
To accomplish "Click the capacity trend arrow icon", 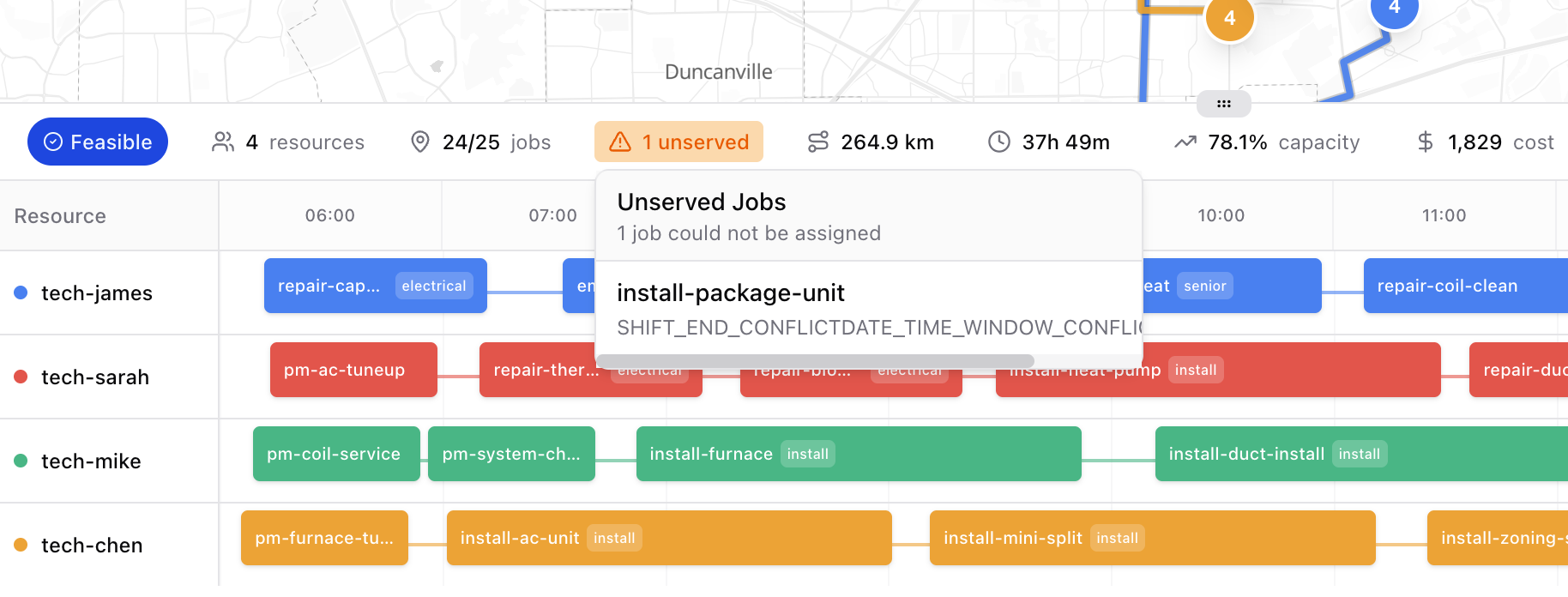I will (x=1185, y=142).
